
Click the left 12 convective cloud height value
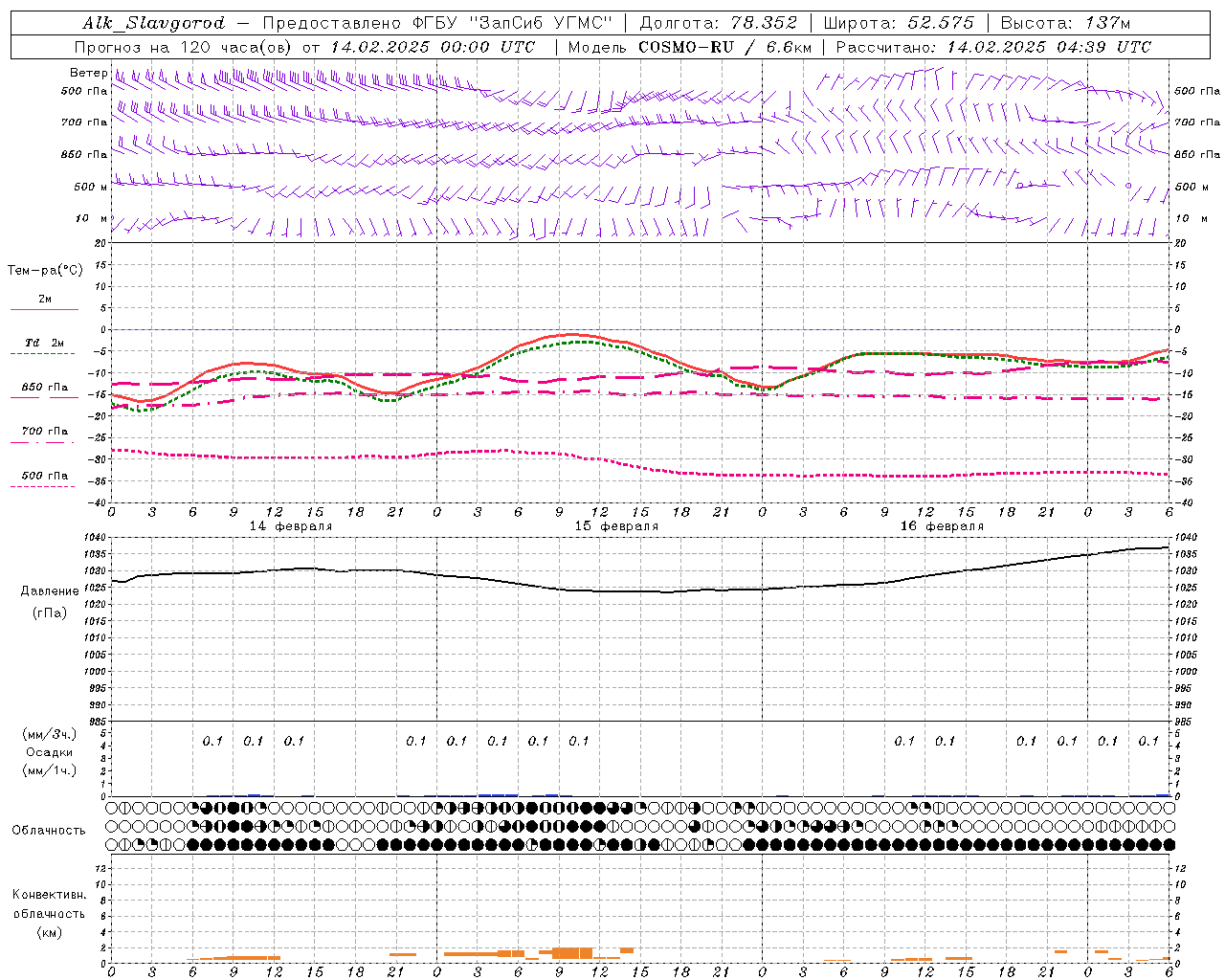[102, 868]
